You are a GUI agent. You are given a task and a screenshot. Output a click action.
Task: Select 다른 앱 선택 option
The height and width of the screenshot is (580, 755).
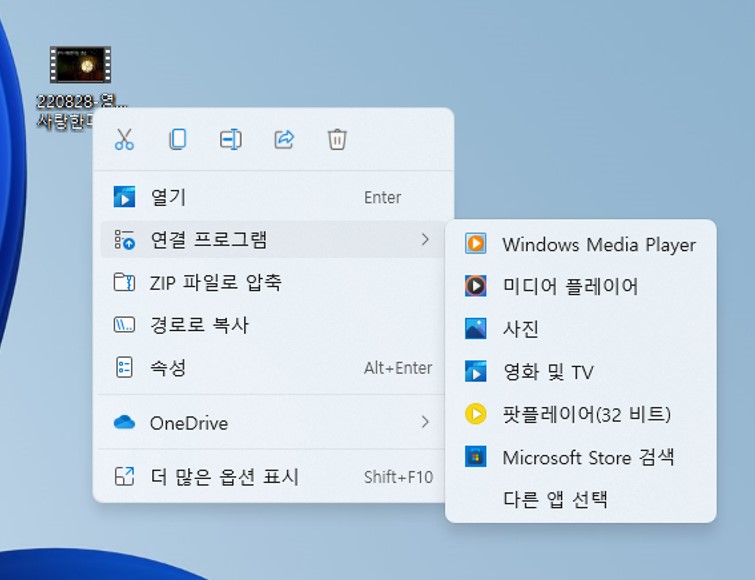(x=581, y=499)
